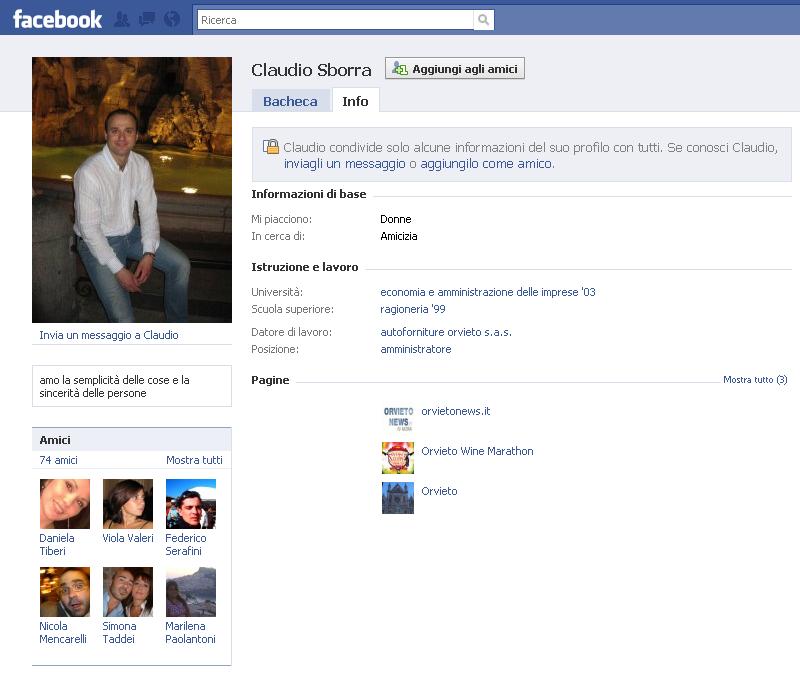Expand pages with Mostra tutto (3)
This screenshot has height=687, width=800.
(x=754, y=380)
